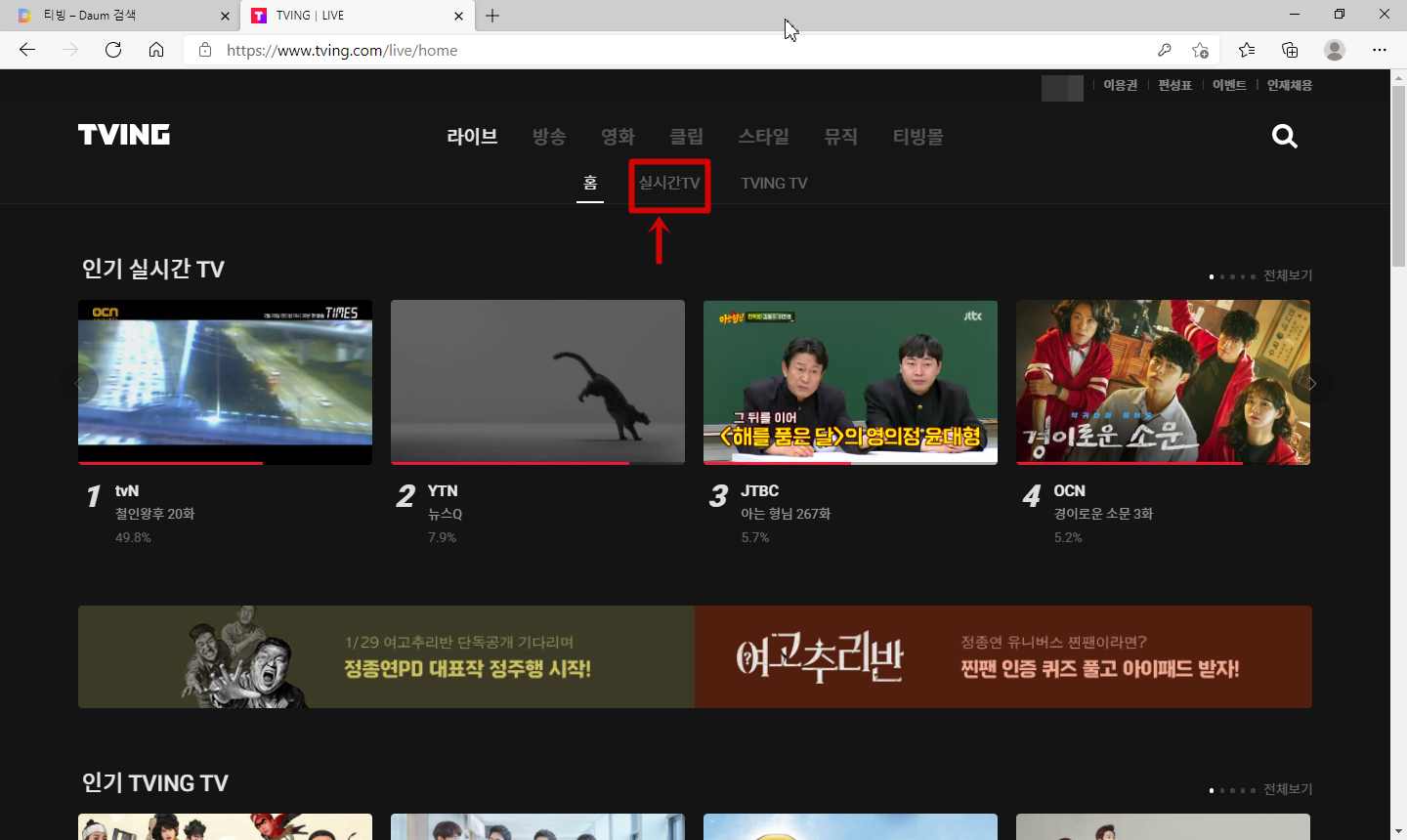Click the JTBC channel name
The height and width of the screenshot is (840, 1407).
point(760,491)
